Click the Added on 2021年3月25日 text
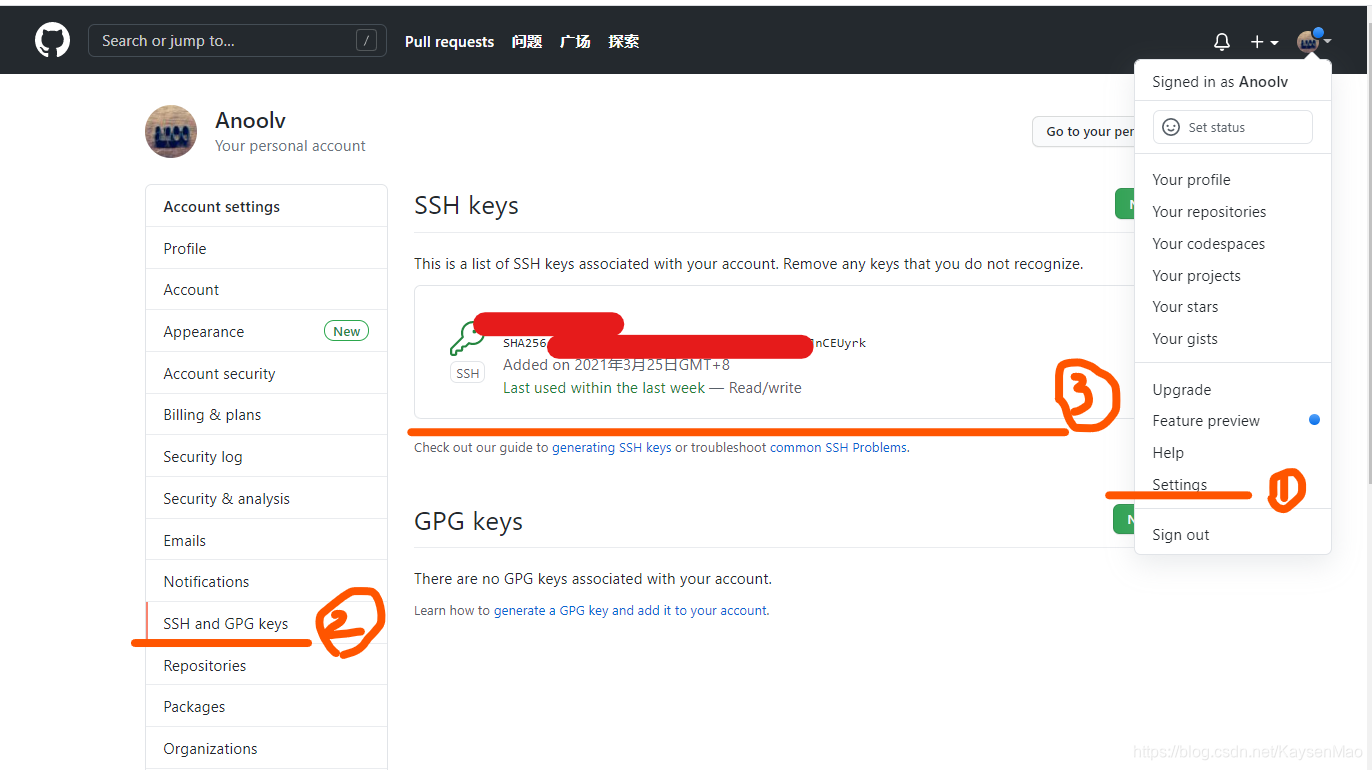The width and height of the screenshot is (1372, 770). pyautogui.click(x=616, y=365)
